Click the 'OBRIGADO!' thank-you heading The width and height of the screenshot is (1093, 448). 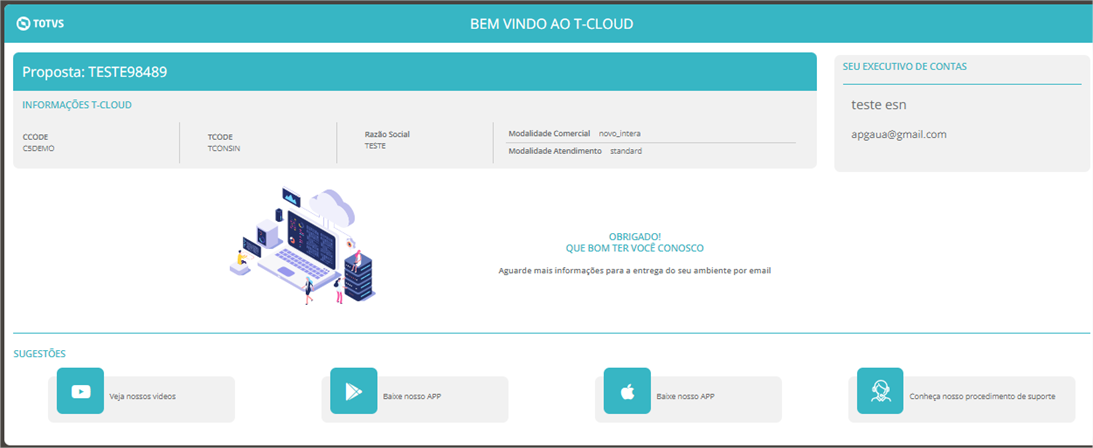point(635,237)
